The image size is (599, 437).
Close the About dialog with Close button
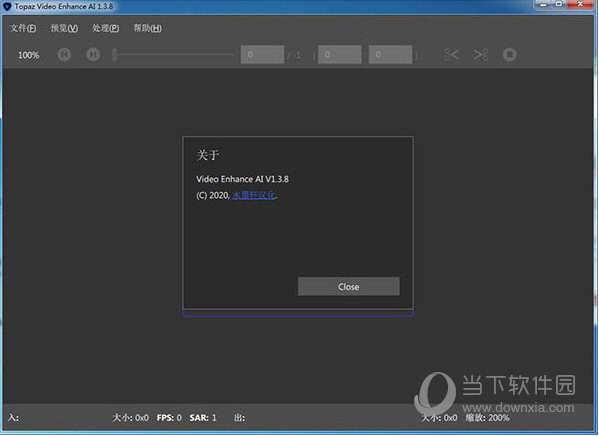[x=348, y=286]
